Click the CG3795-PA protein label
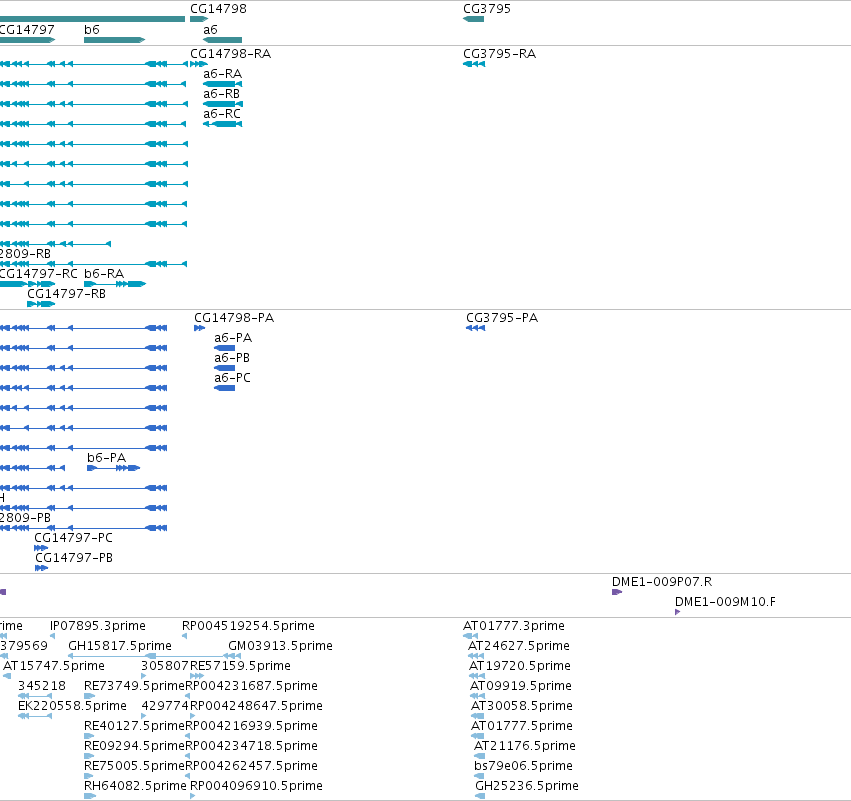The width and height of the screenshot is (851, 801). click(x=502, y=317)
